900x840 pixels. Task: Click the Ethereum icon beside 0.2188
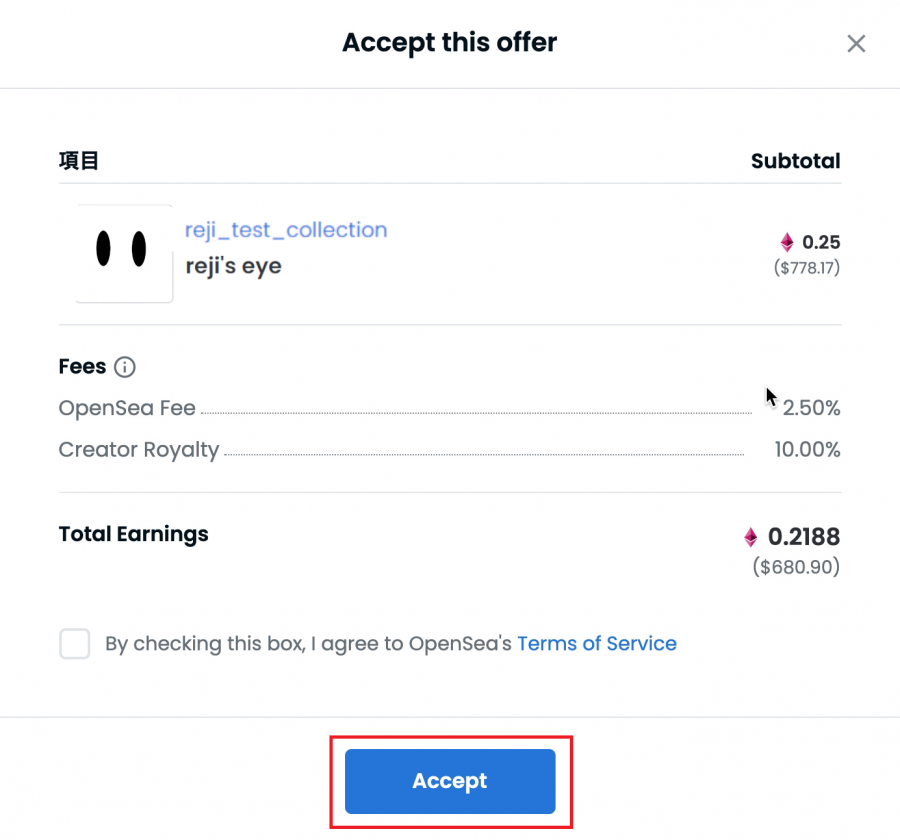coord(750,537)
